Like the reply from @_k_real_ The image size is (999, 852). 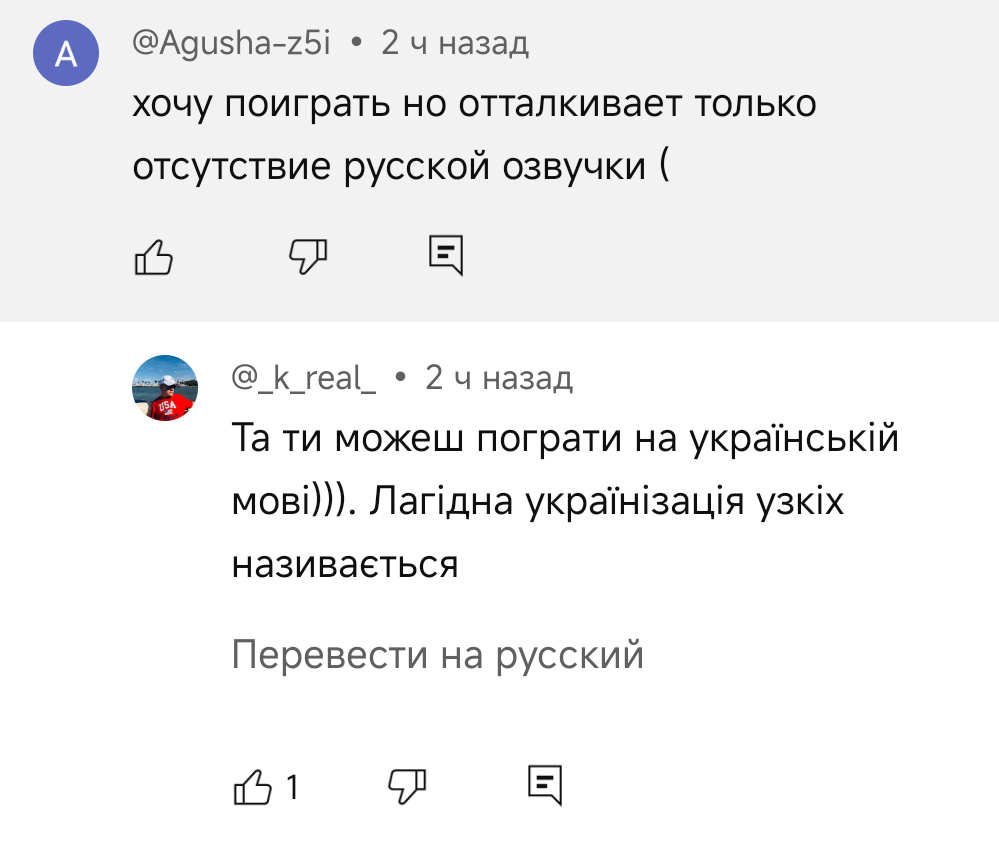click(253, 786)
